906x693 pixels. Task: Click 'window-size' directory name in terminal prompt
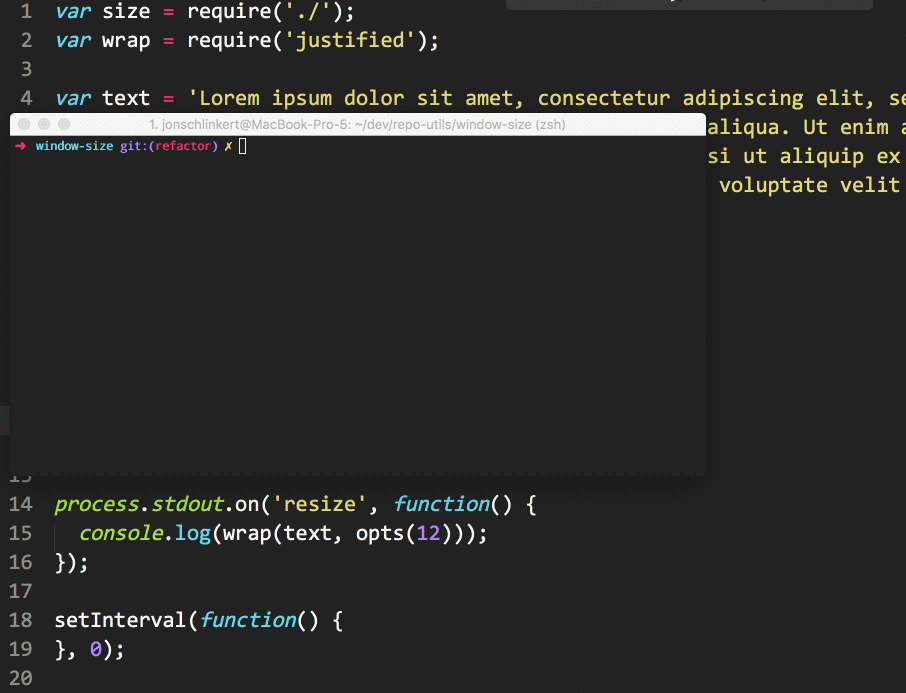74,146
